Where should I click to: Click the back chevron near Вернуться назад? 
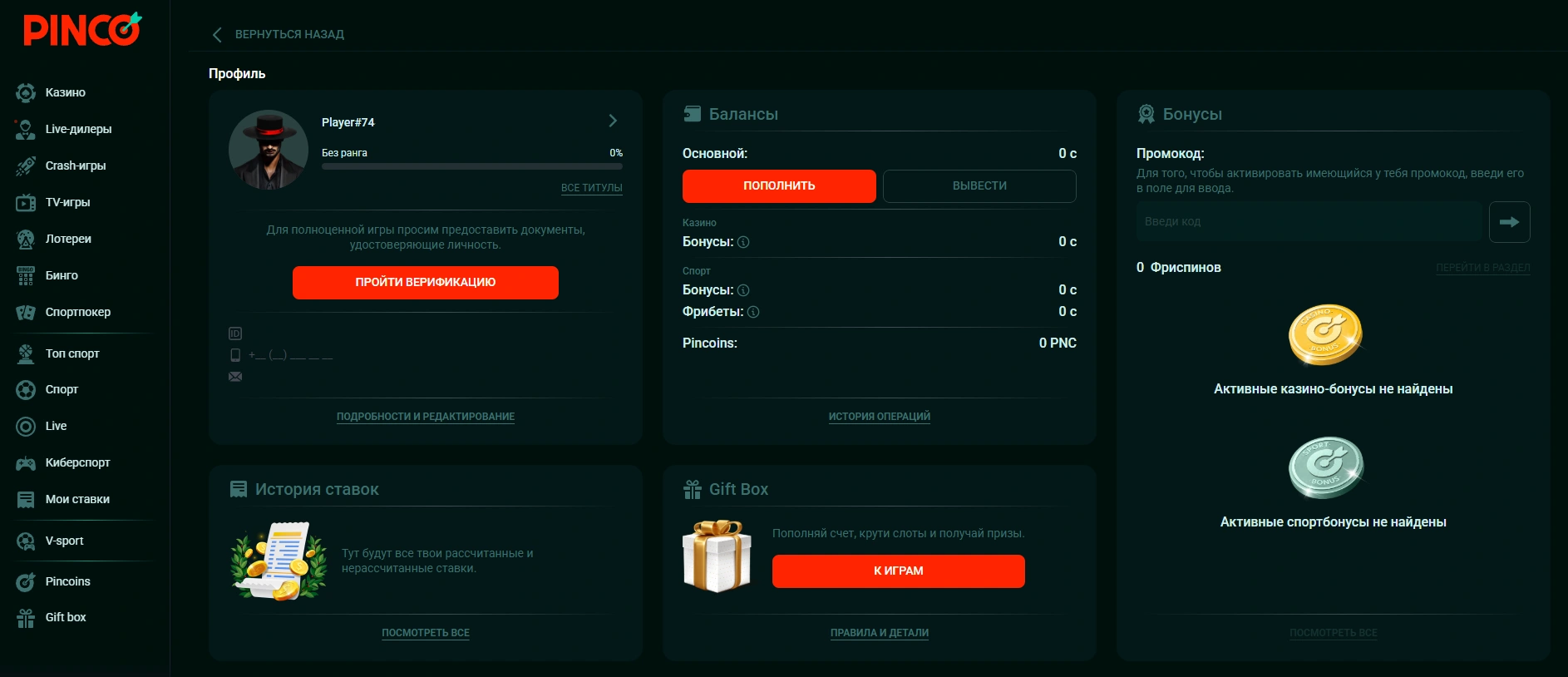coord(217,34)
